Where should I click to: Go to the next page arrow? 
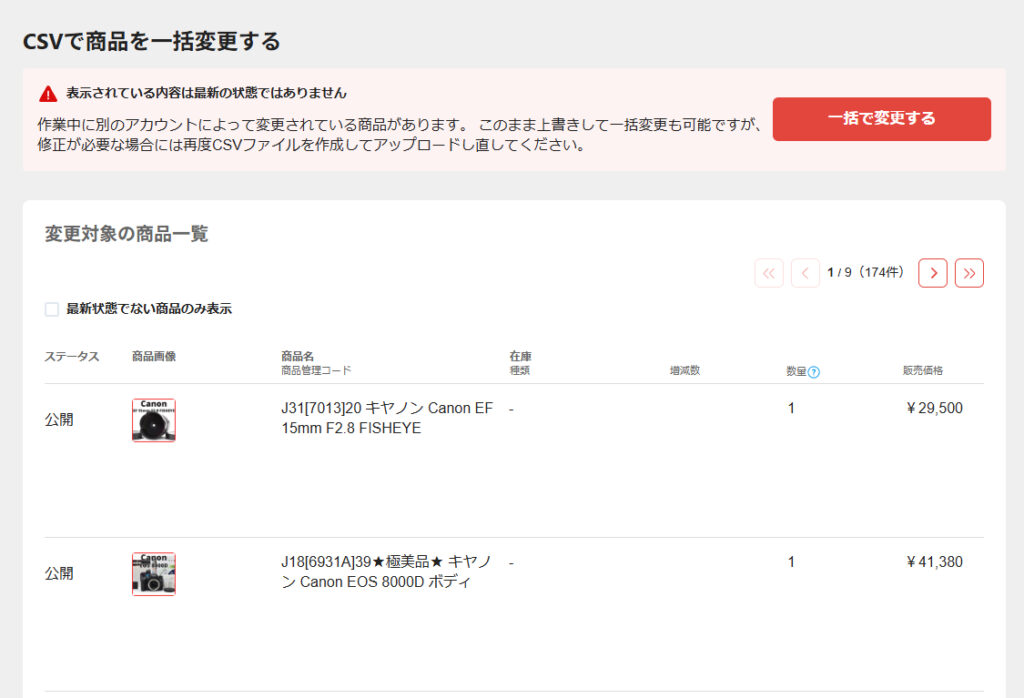pos(932,273)
